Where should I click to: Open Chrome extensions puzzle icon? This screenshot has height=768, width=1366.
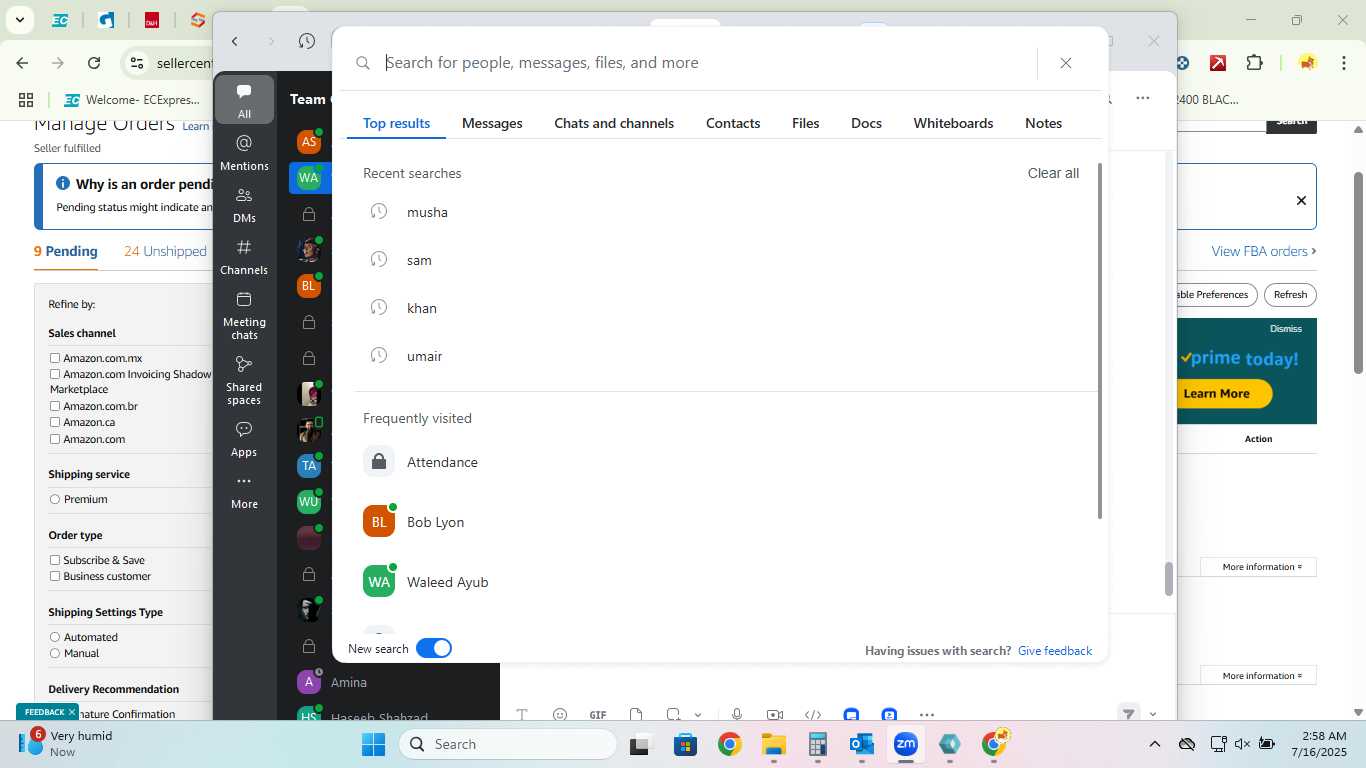coord(1254,63)
